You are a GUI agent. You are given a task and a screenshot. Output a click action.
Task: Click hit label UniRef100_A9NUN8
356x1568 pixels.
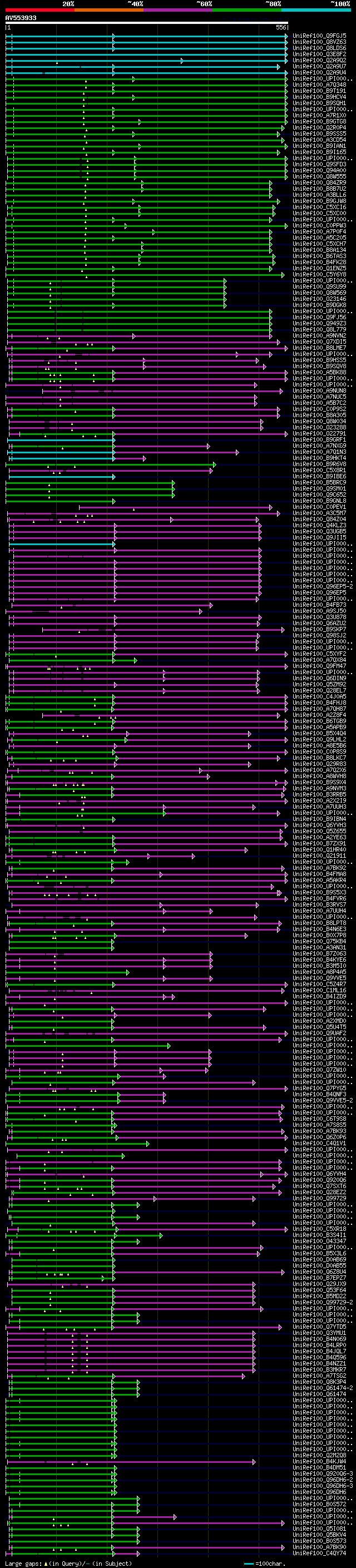coord(319,391)
